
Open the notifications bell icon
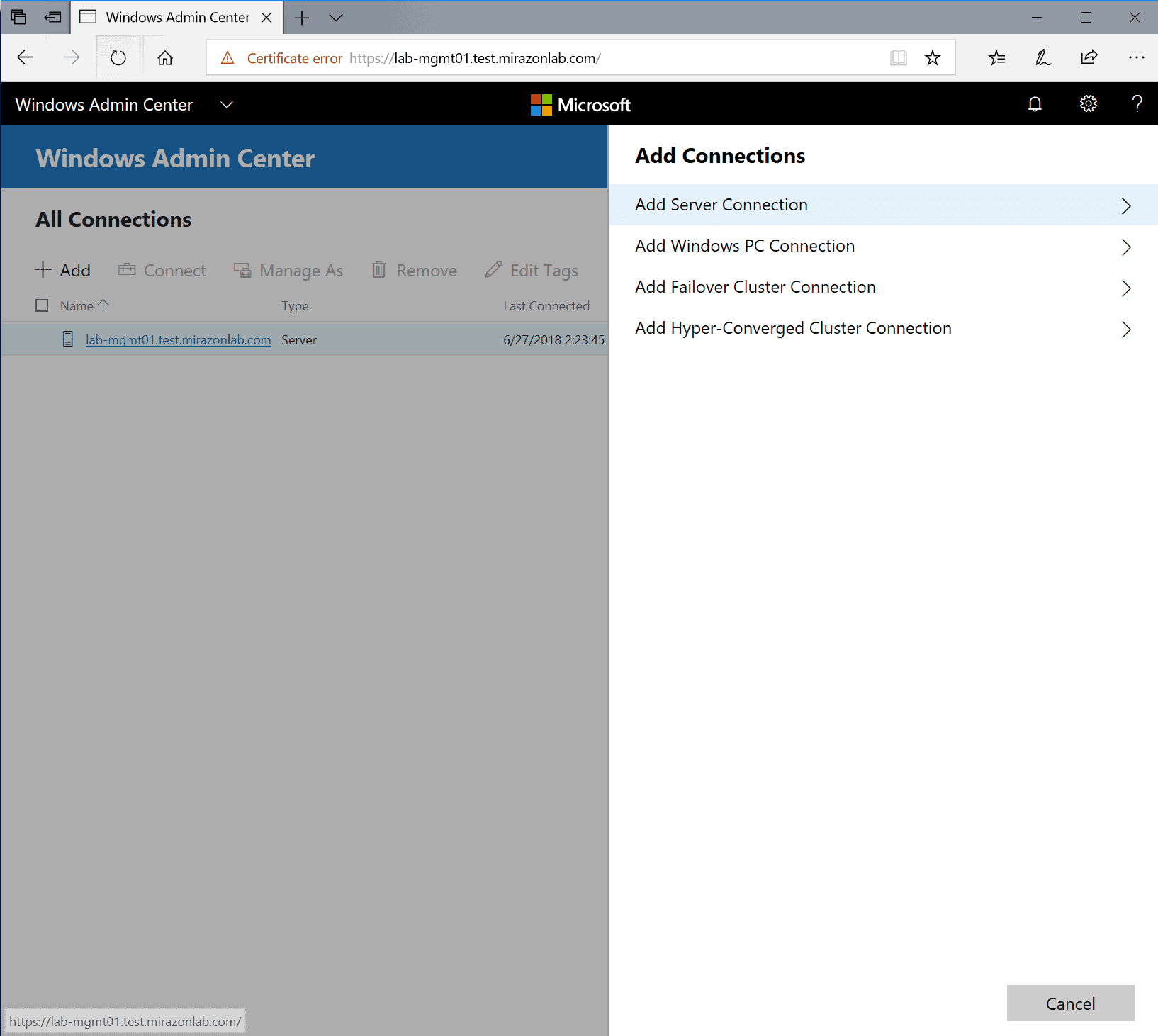pyautogui.click(x=1035, y=104)
